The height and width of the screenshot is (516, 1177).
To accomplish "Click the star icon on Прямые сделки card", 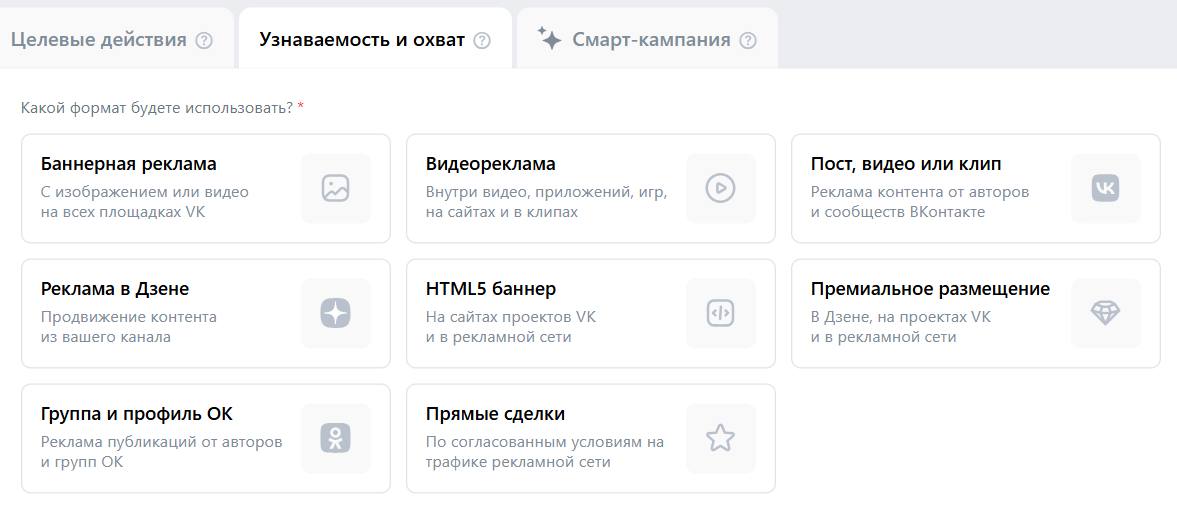I will point(721,438).
